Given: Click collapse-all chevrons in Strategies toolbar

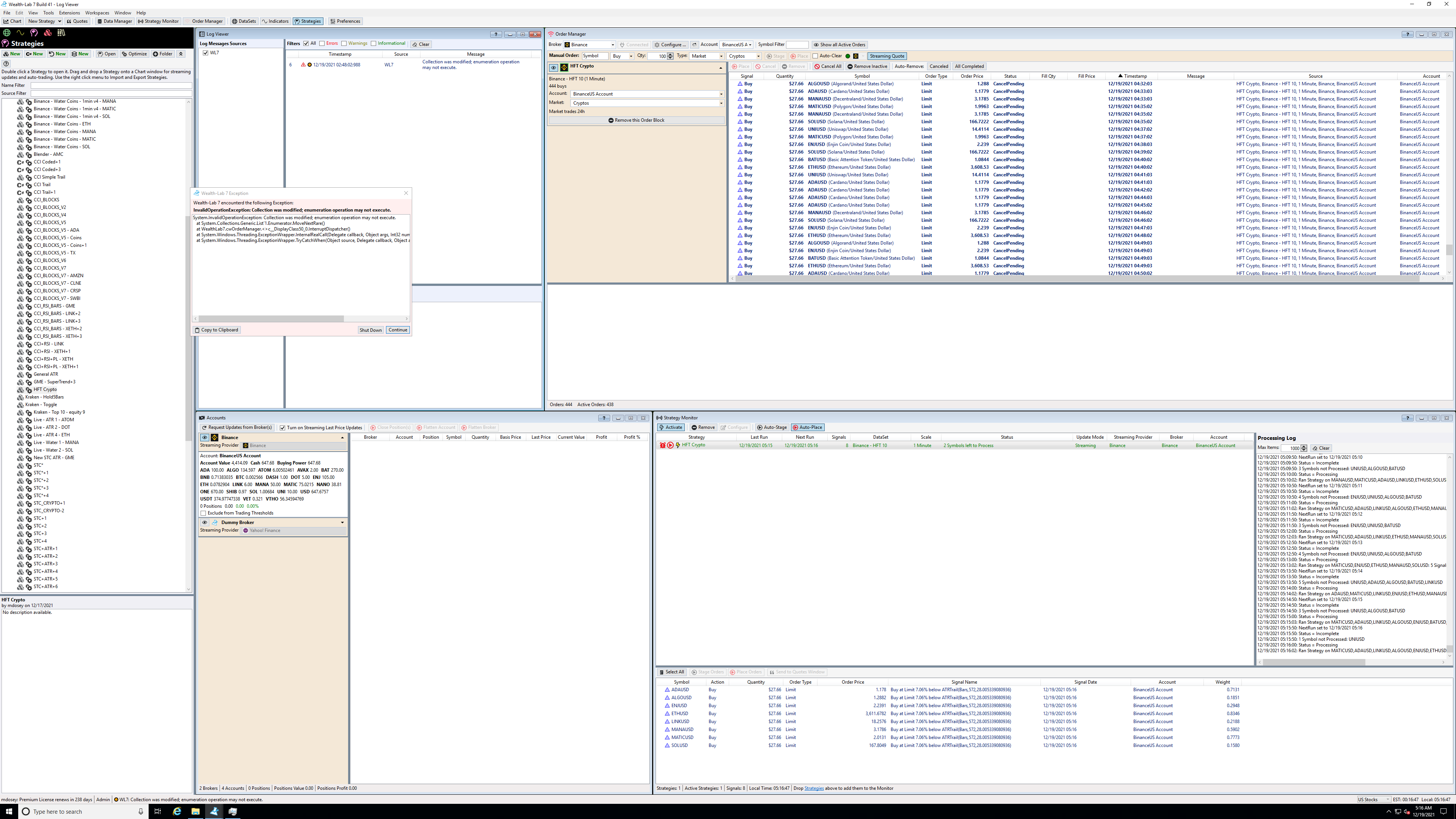Looking at the screenshot, I should pyautogui.click(x=181, y=54).
